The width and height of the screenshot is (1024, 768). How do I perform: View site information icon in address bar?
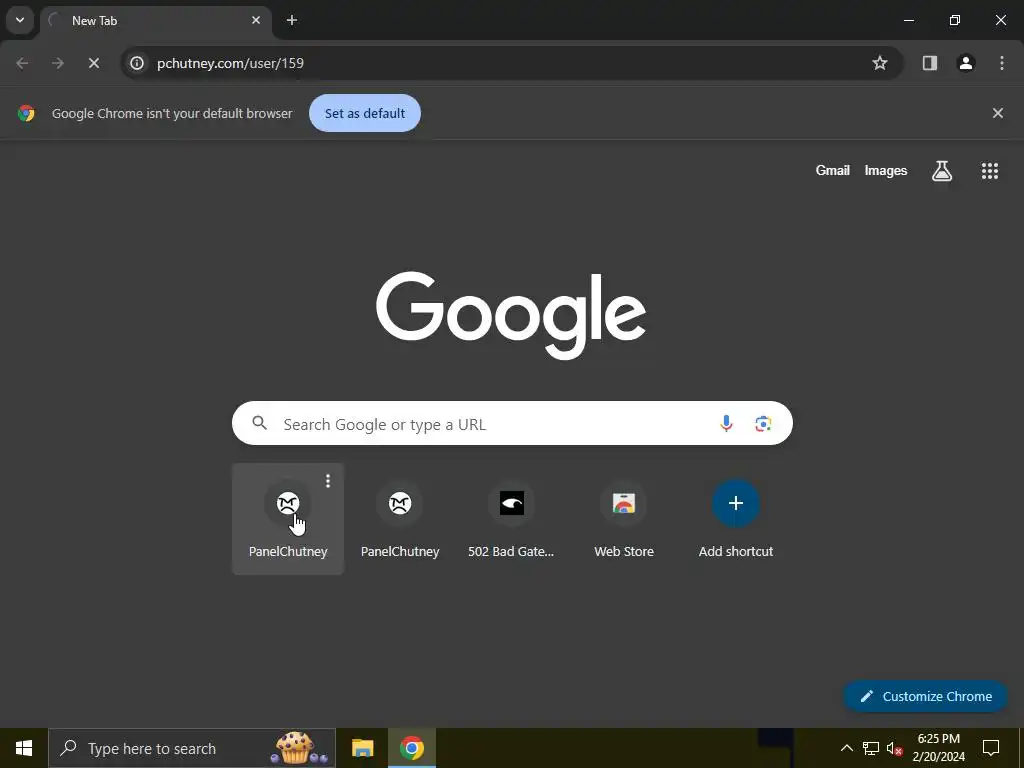[x=136, y=63]
